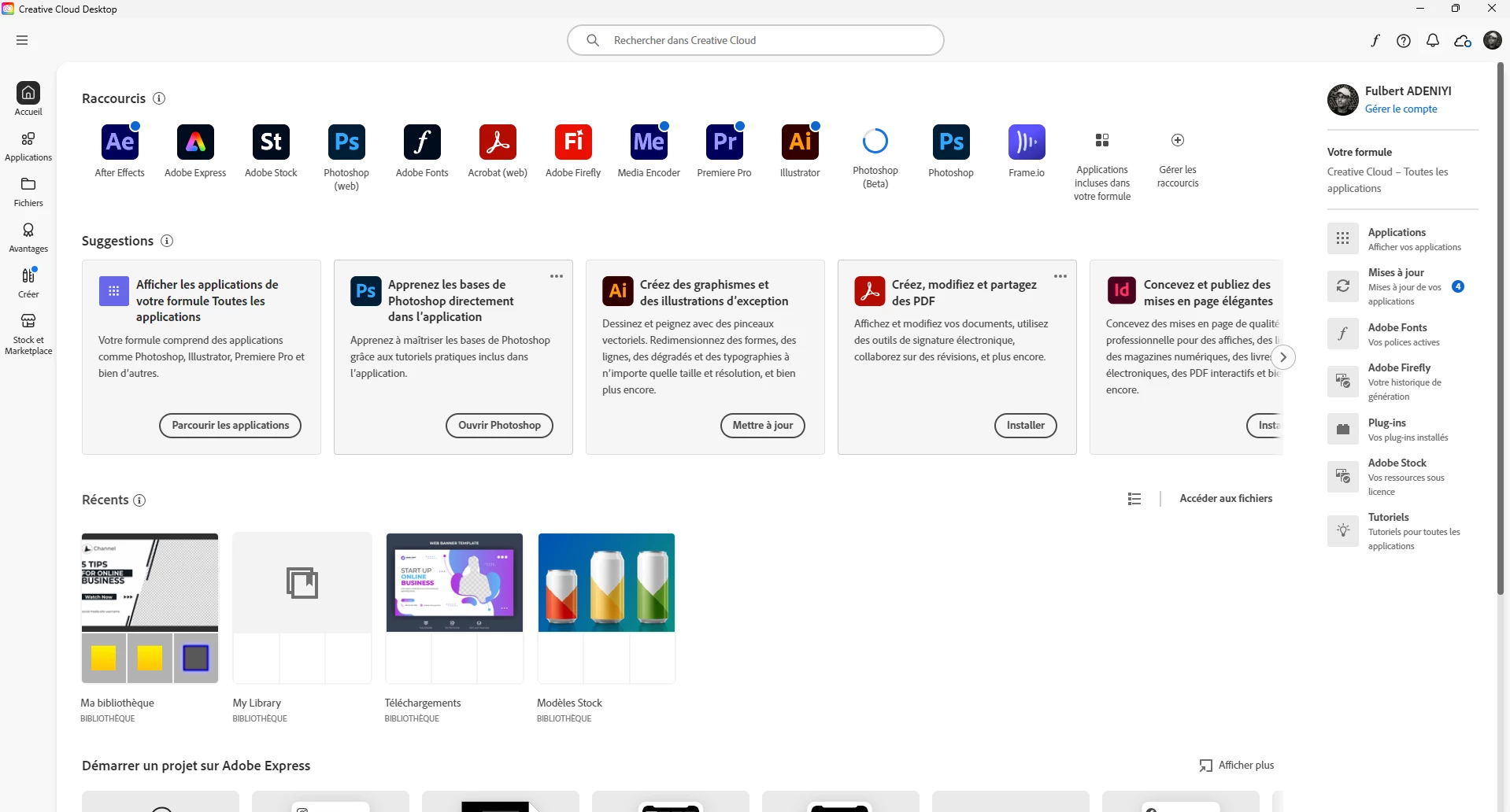Show next suggestions with arrow
This screenshot has height=812, width=1510.
tap(1283, 357)
